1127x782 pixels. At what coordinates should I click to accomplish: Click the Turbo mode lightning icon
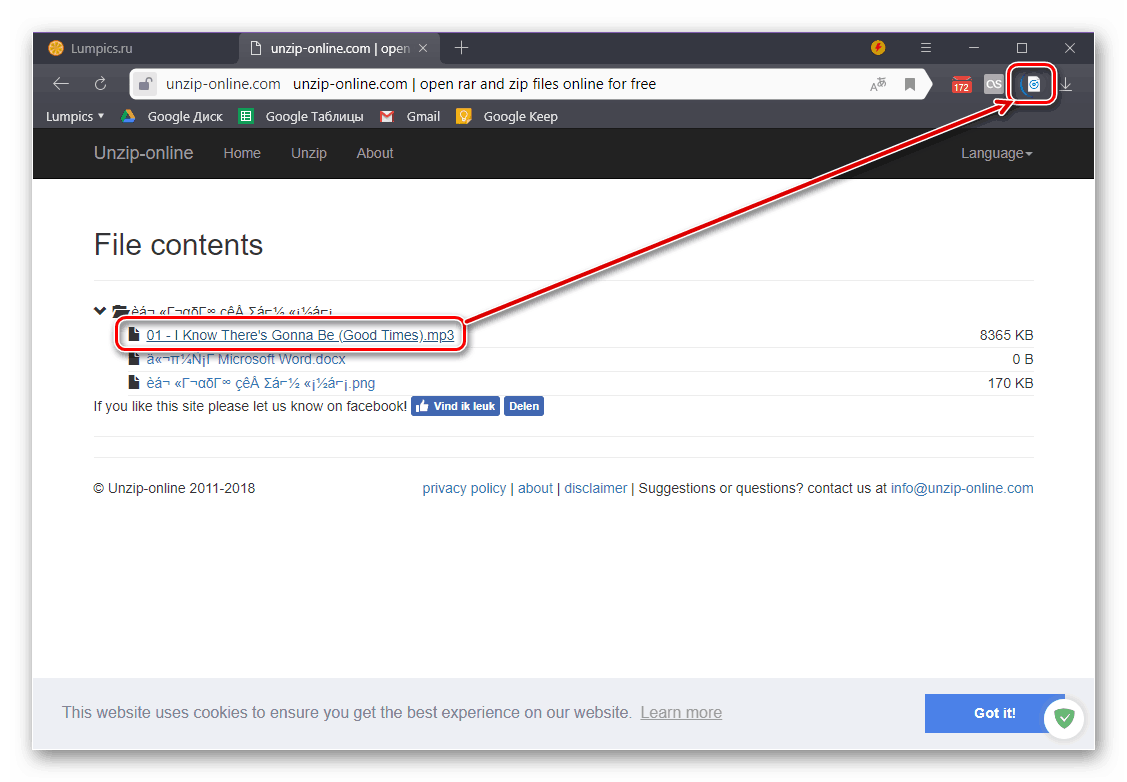point(878,47)
